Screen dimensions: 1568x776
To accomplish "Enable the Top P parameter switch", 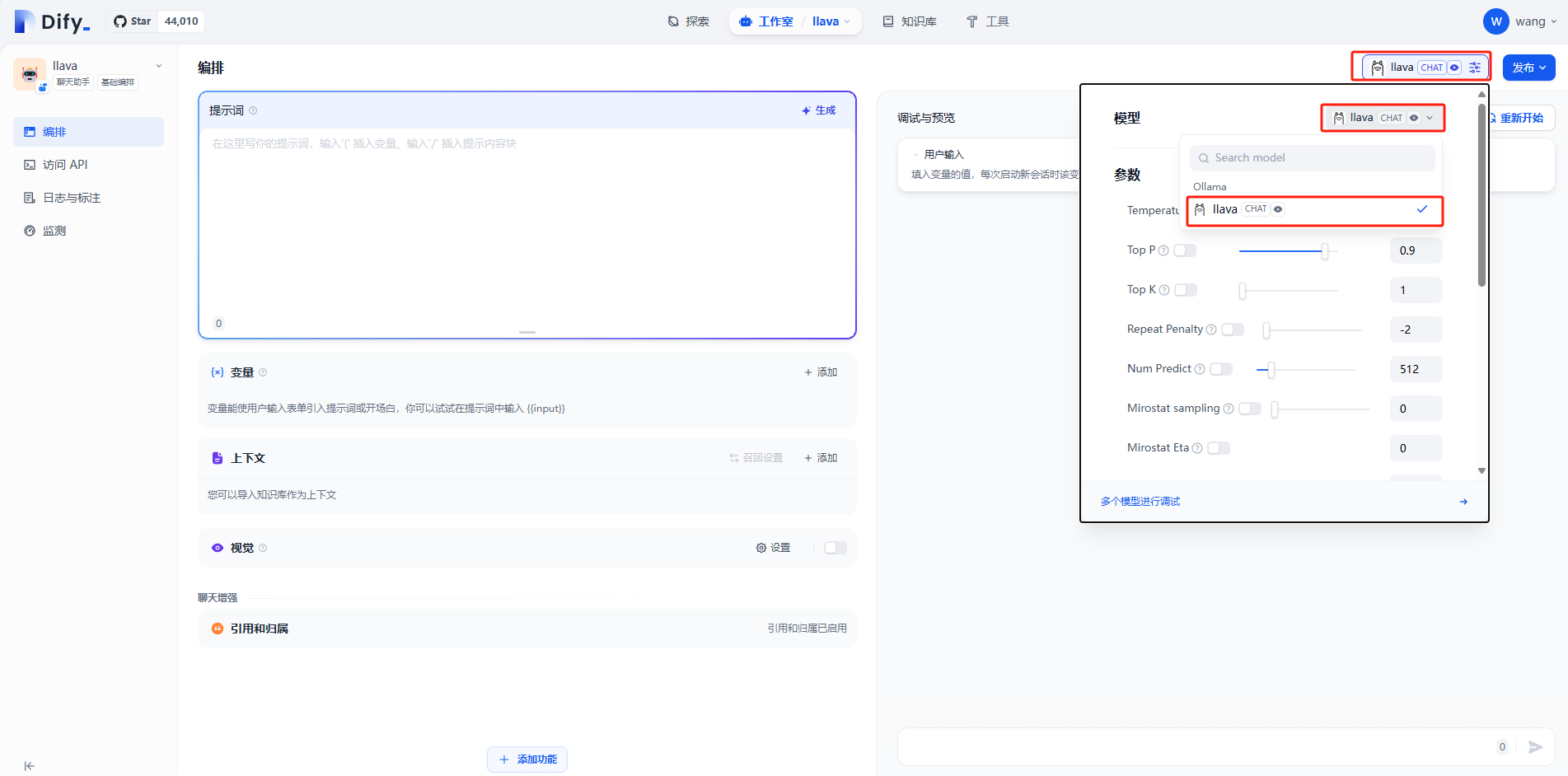I will pyautogui.click(x=1185, y=250).
